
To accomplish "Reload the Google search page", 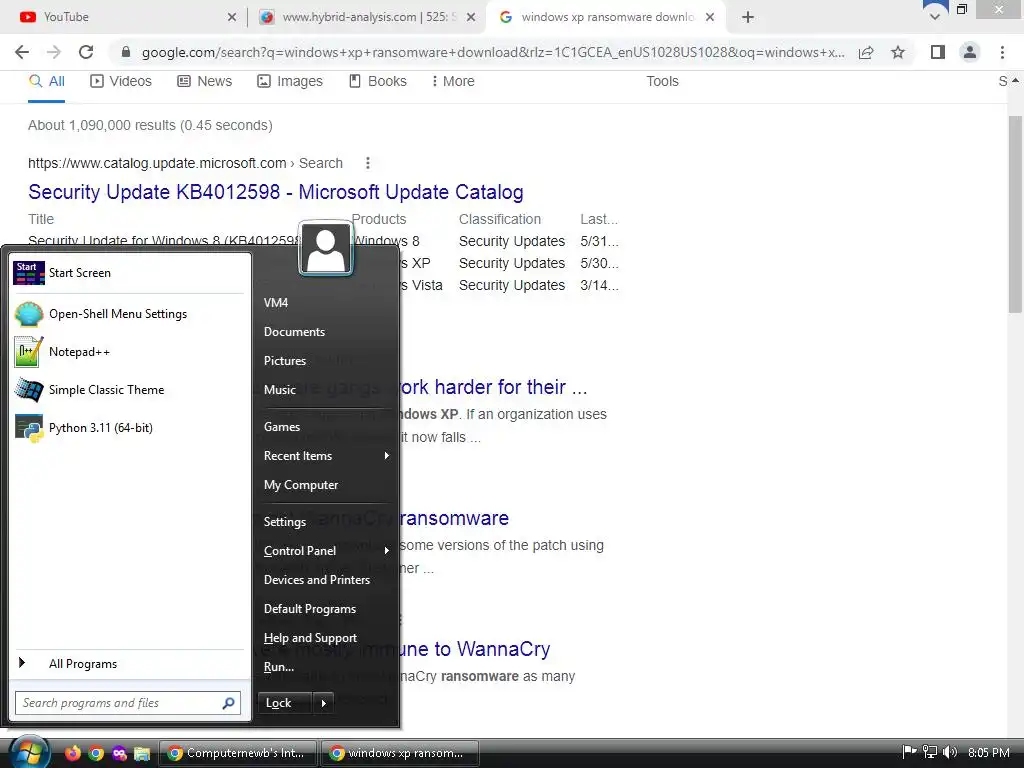I will click(x=86, y=52).
